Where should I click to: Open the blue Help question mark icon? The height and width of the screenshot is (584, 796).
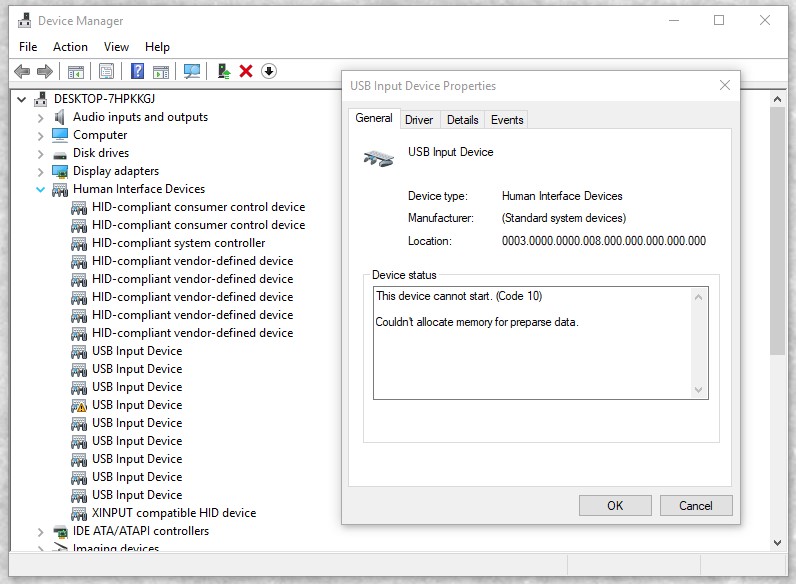point(137,71)
